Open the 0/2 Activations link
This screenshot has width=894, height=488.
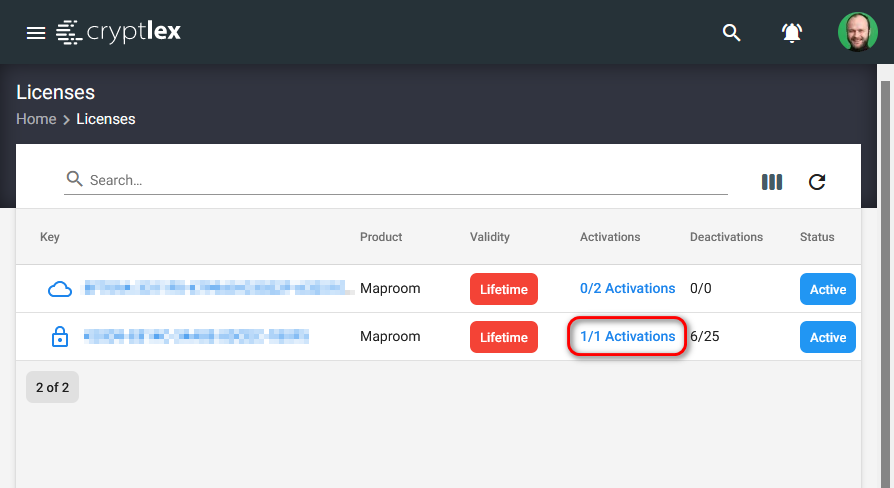pos(627,288)
